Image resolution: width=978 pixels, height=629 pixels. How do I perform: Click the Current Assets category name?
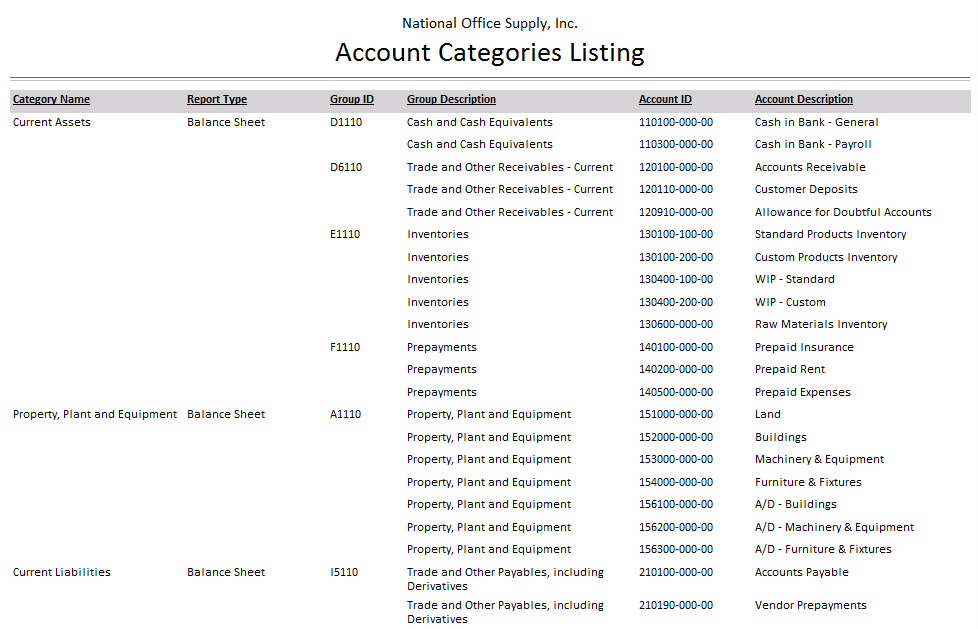coord(51,122)
